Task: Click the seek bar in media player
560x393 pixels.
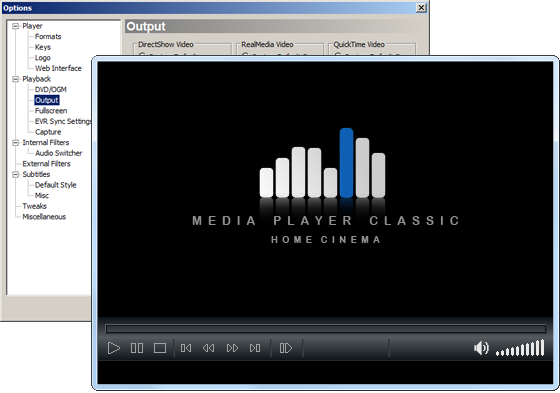Action: coord(325,329)
